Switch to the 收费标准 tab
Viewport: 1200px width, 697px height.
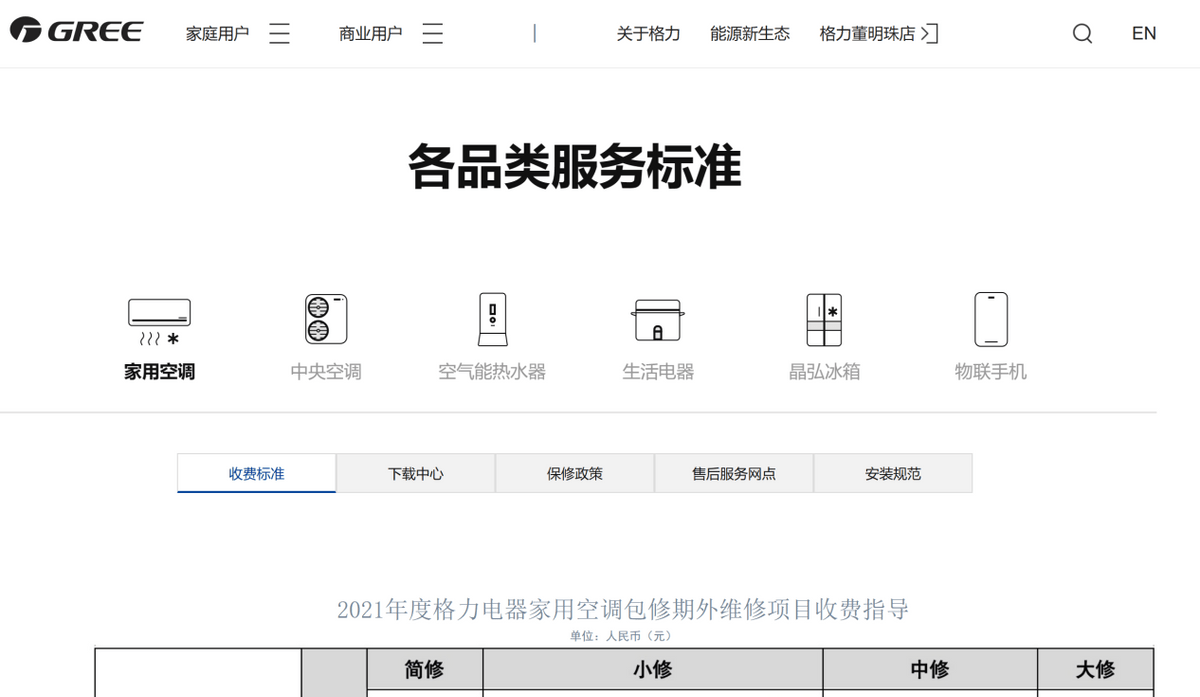[x=256, y=473]
